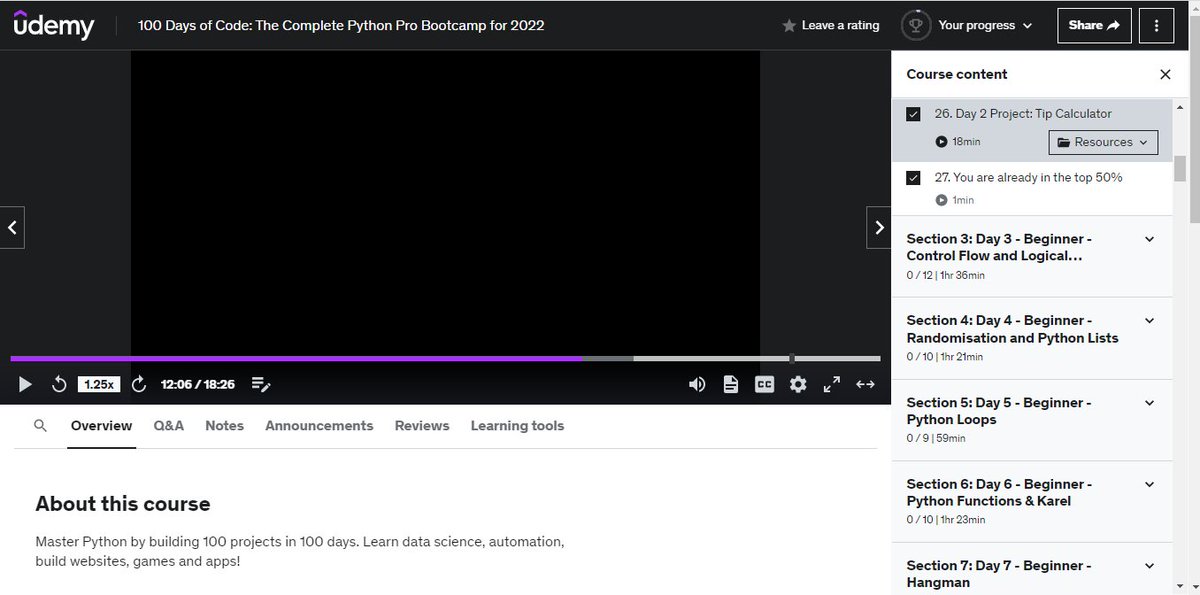Rewind the video five seconds
Image resolution: width=1200 pixels, height=595 pixels.
pos(59,384)
